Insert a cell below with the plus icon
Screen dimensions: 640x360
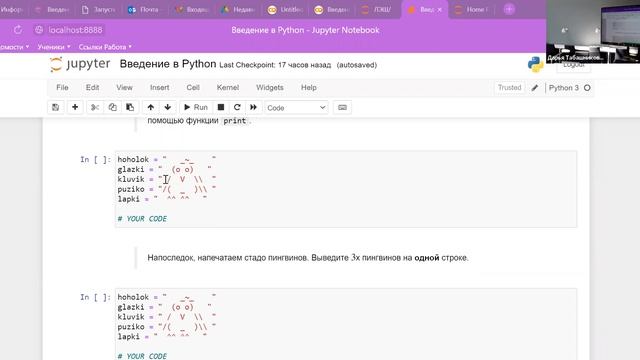(75, 107)
